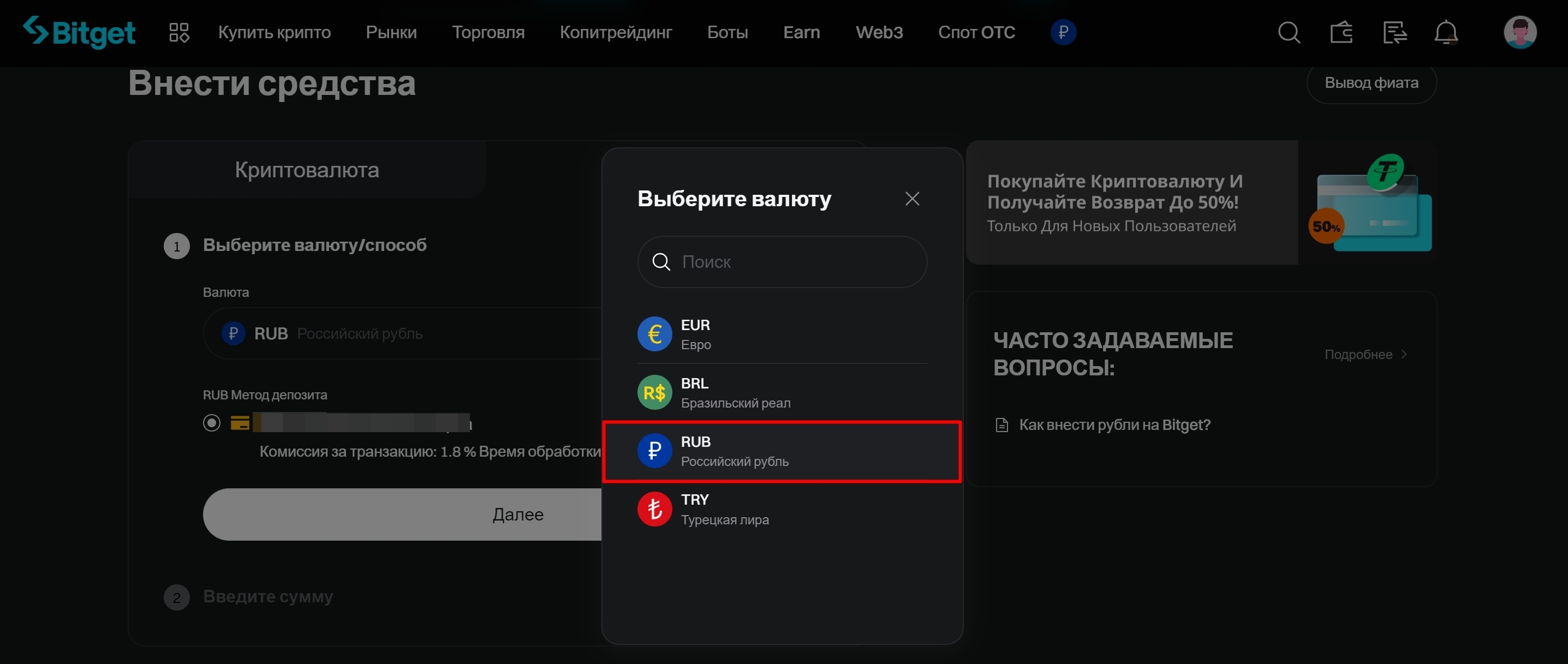1568x664 pixels.
Task: Click the Bitget logo
Action: click(79, 32)
